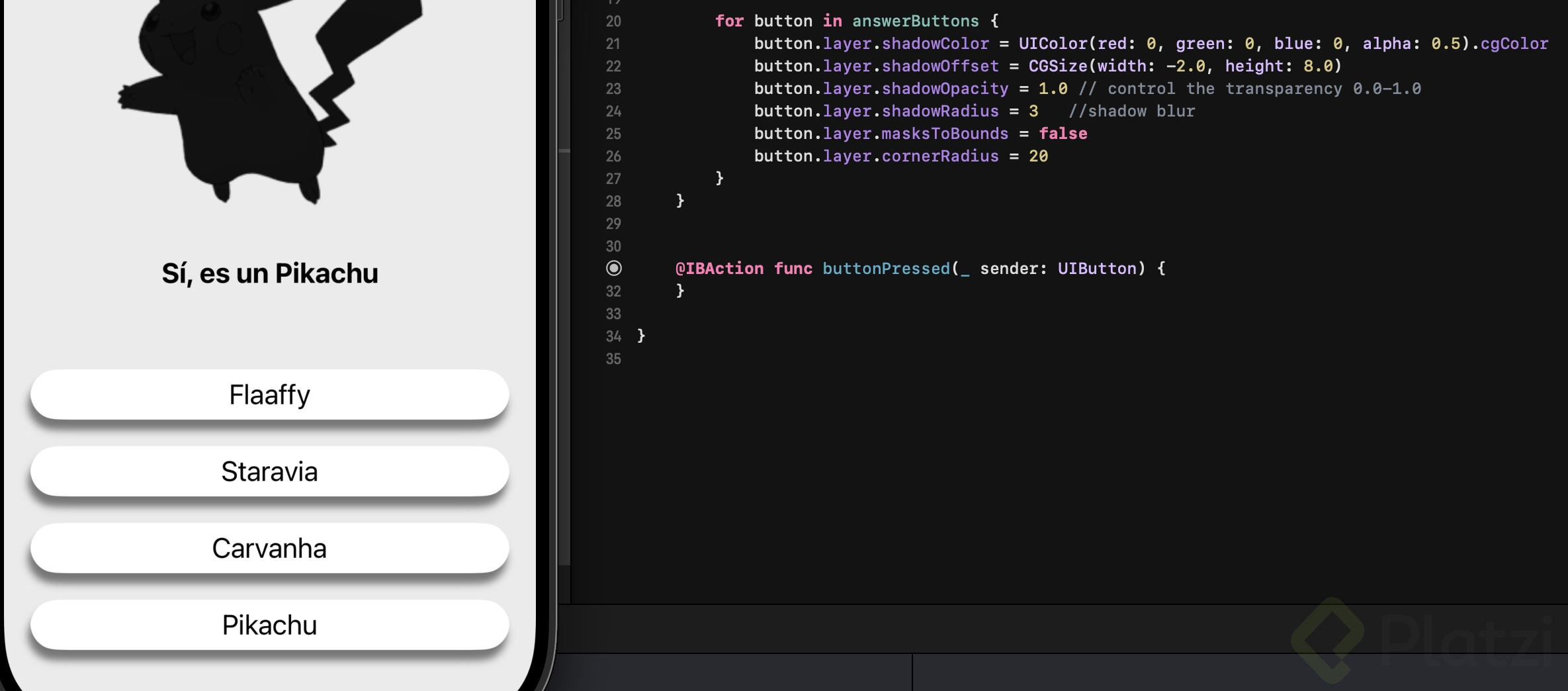Click line number 28 in the gutter

[613, 201]
